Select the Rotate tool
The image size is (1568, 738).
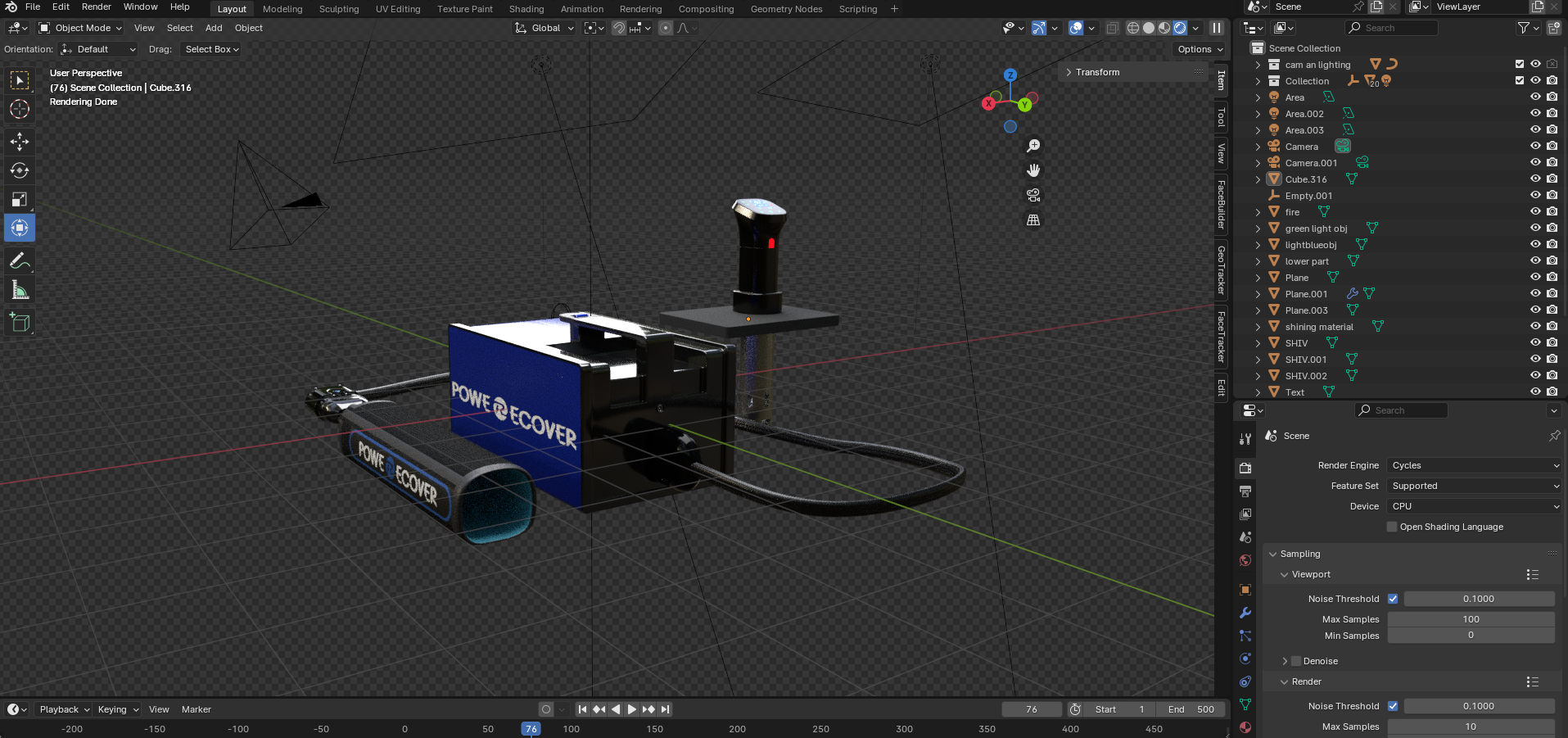(x=20, y=170)
